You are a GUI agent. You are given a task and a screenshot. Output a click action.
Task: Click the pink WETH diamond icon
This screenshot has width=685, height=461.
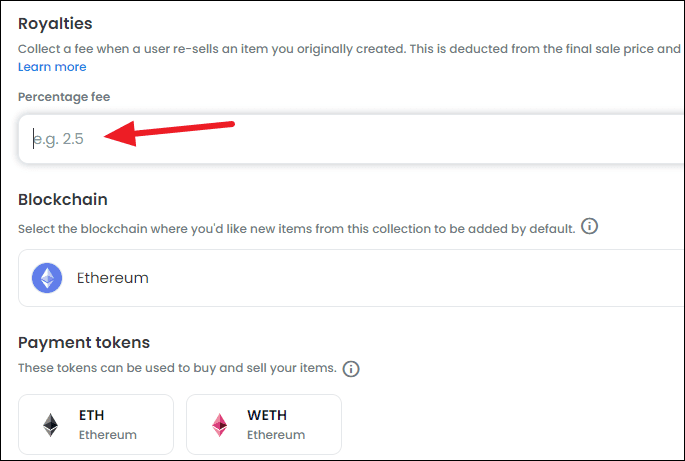219,425
